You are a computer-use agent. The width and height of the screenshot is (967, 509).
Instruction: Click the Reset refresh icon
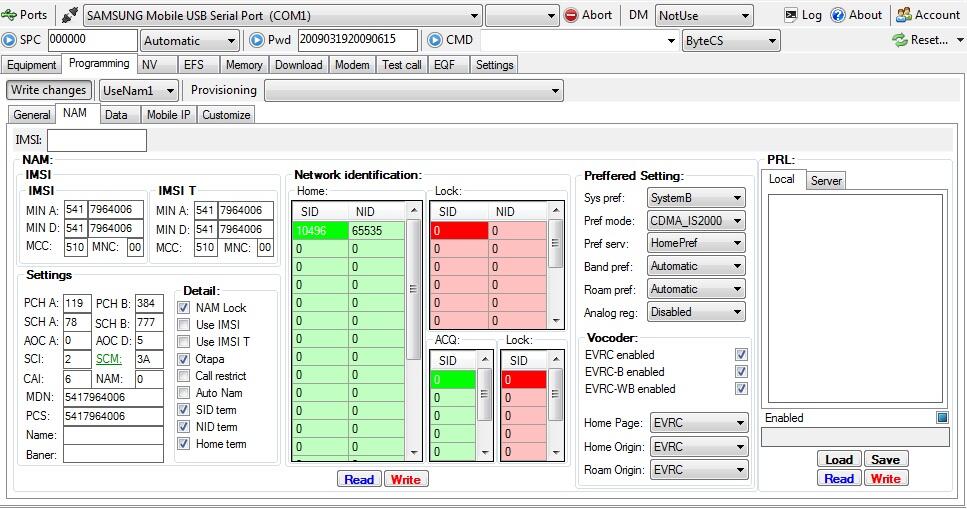pos(899,40)
